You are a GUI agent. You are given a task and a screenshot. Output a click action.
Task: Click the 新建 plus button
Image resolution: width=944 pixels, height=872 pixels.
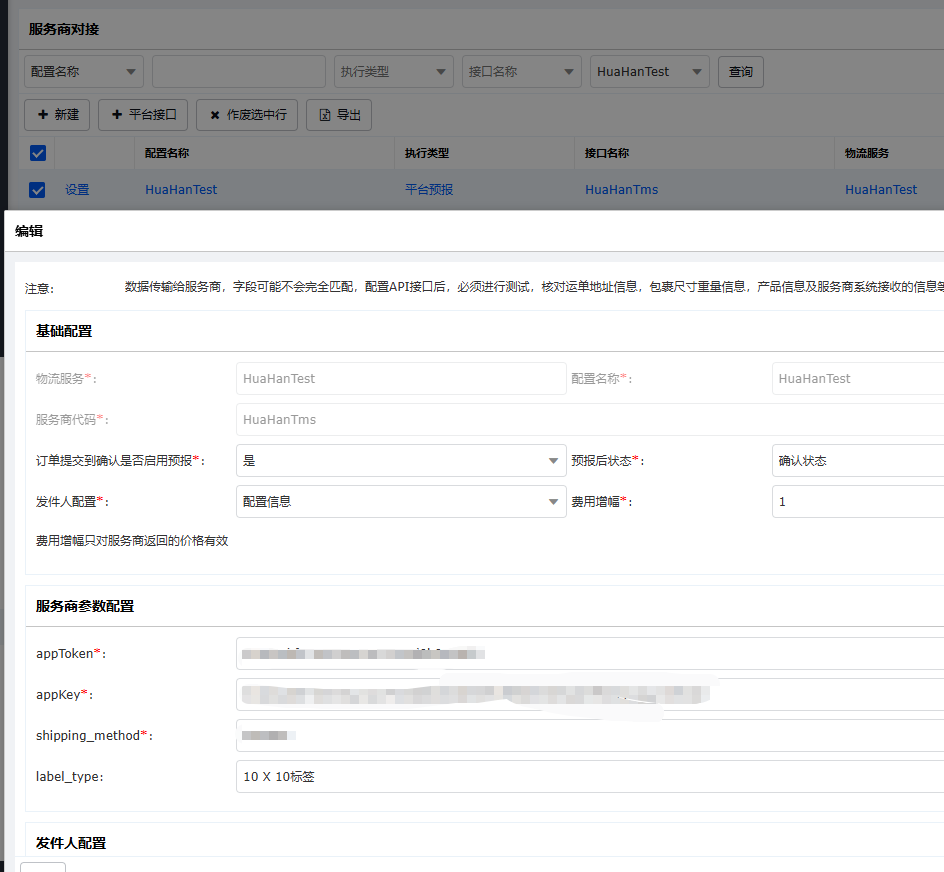coord(57,115)
